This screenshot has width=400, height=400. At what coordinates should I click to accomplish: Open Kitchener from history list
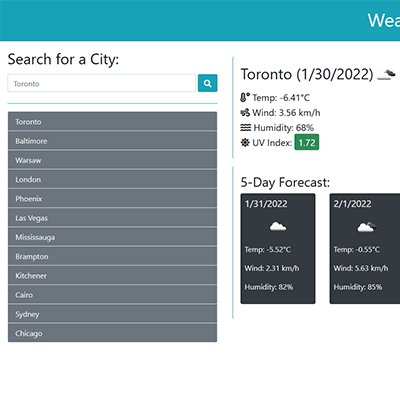click(x=112, y=276)
